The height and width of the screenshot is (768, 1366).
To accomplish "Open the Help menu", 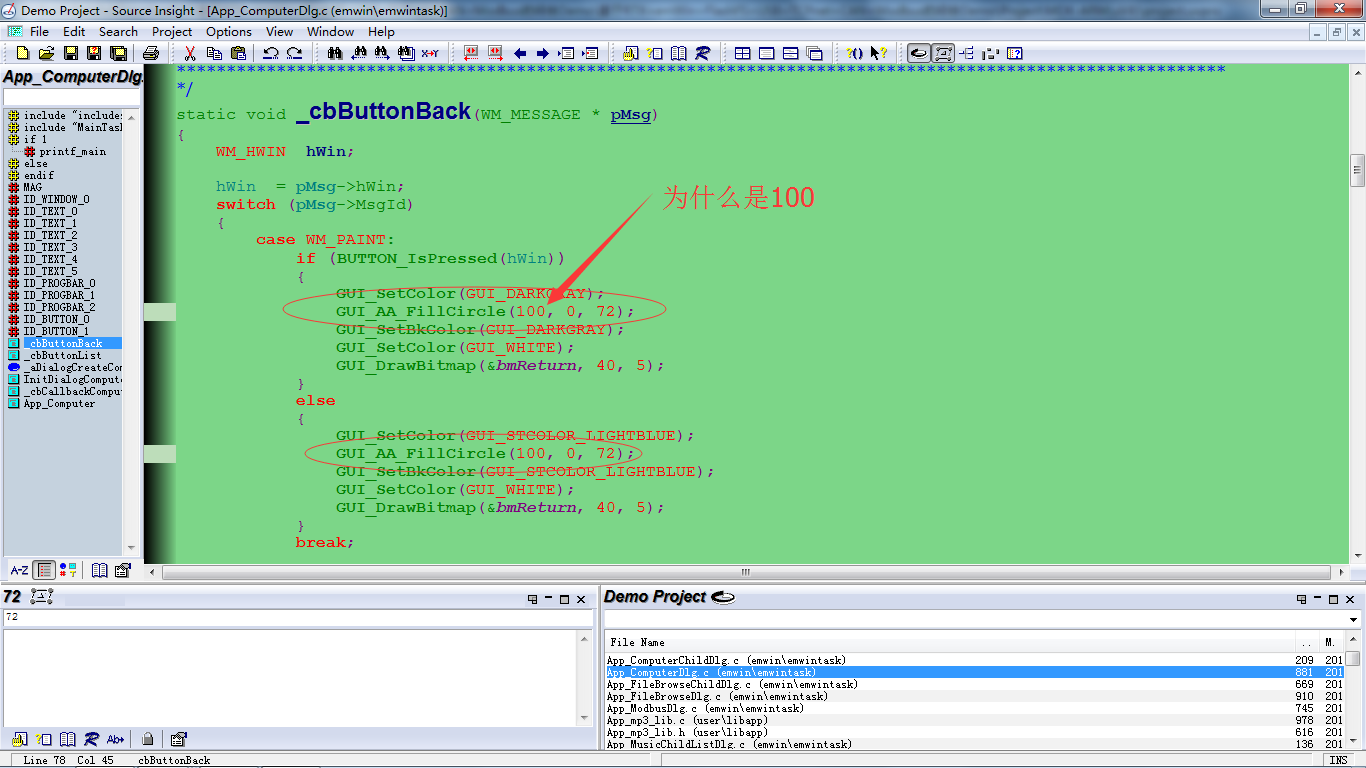I will 381,31.
